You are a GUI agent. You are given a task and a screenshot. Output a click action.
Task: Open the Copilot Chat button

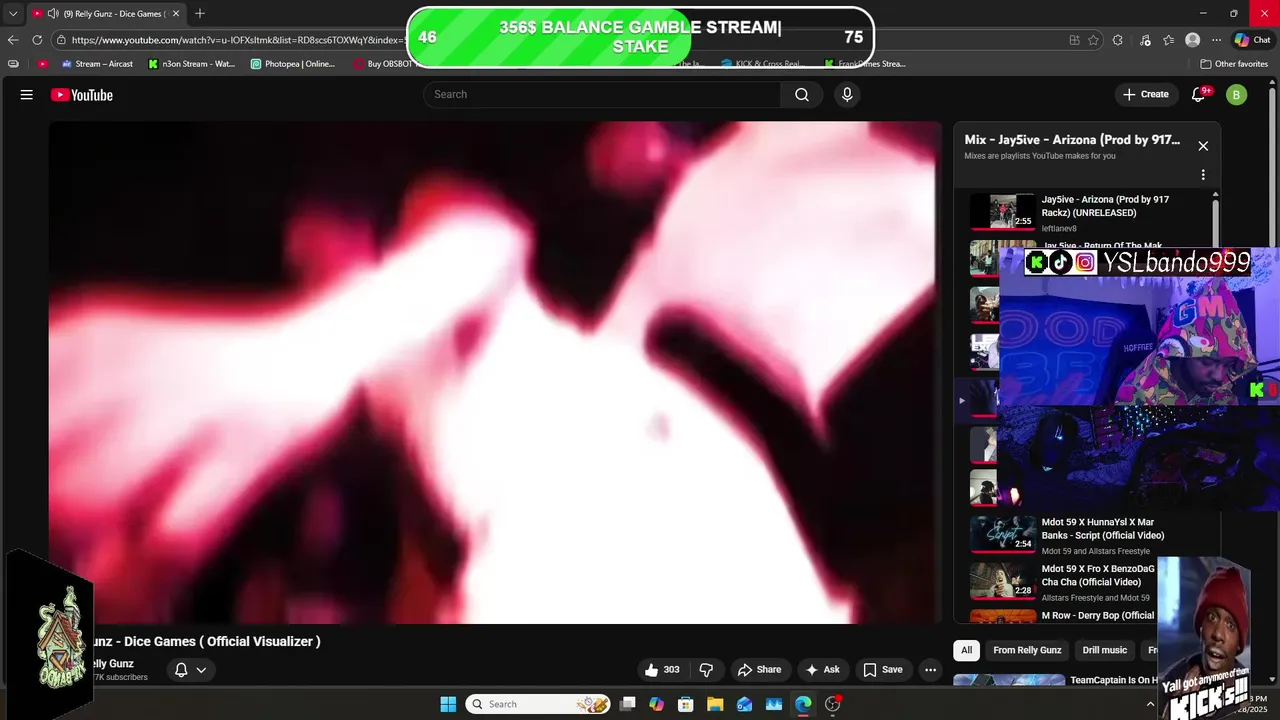tap(1253, 40)
